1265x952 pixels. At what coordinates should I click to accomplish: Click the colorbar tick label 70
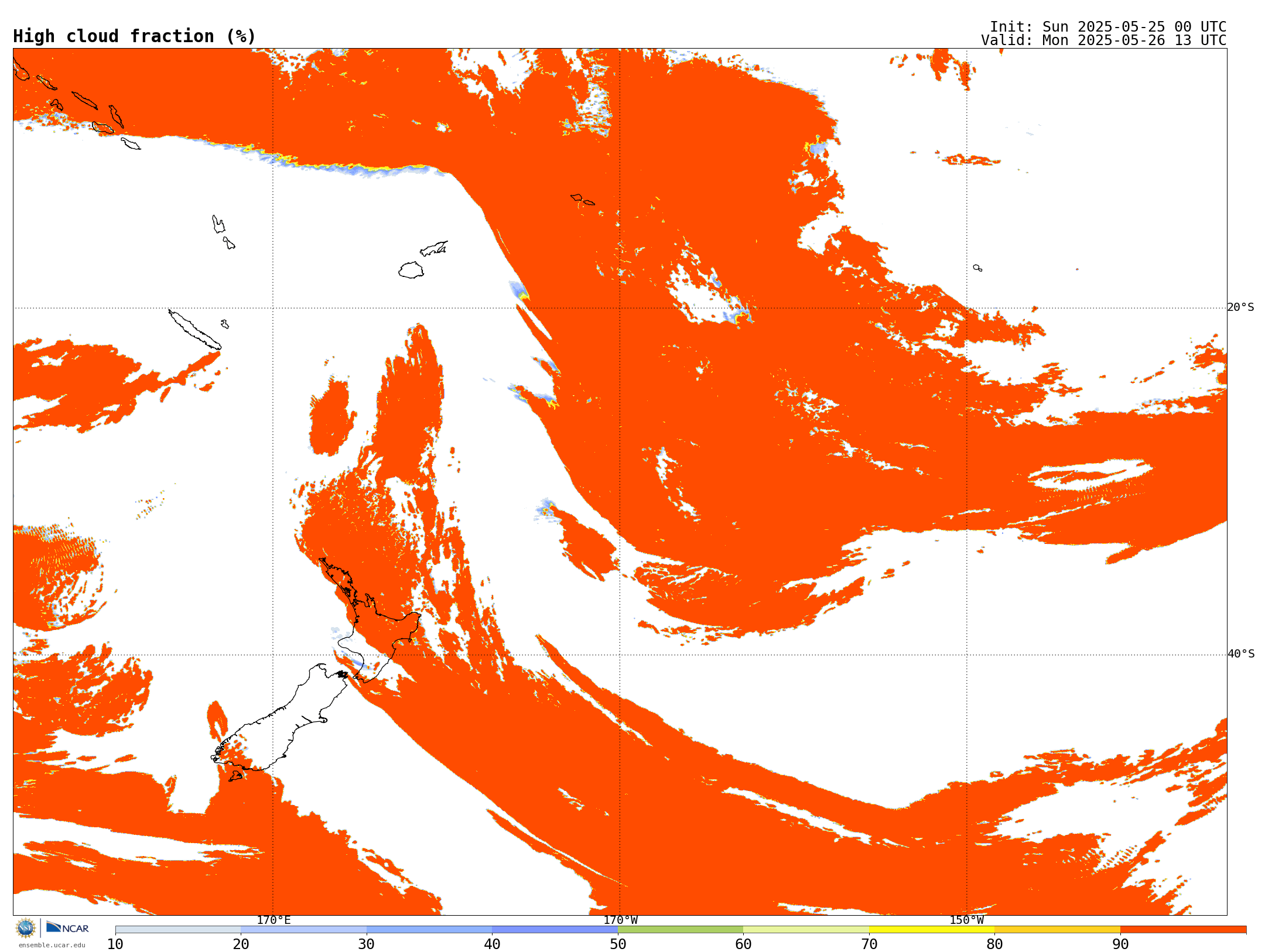pos(869,944)
